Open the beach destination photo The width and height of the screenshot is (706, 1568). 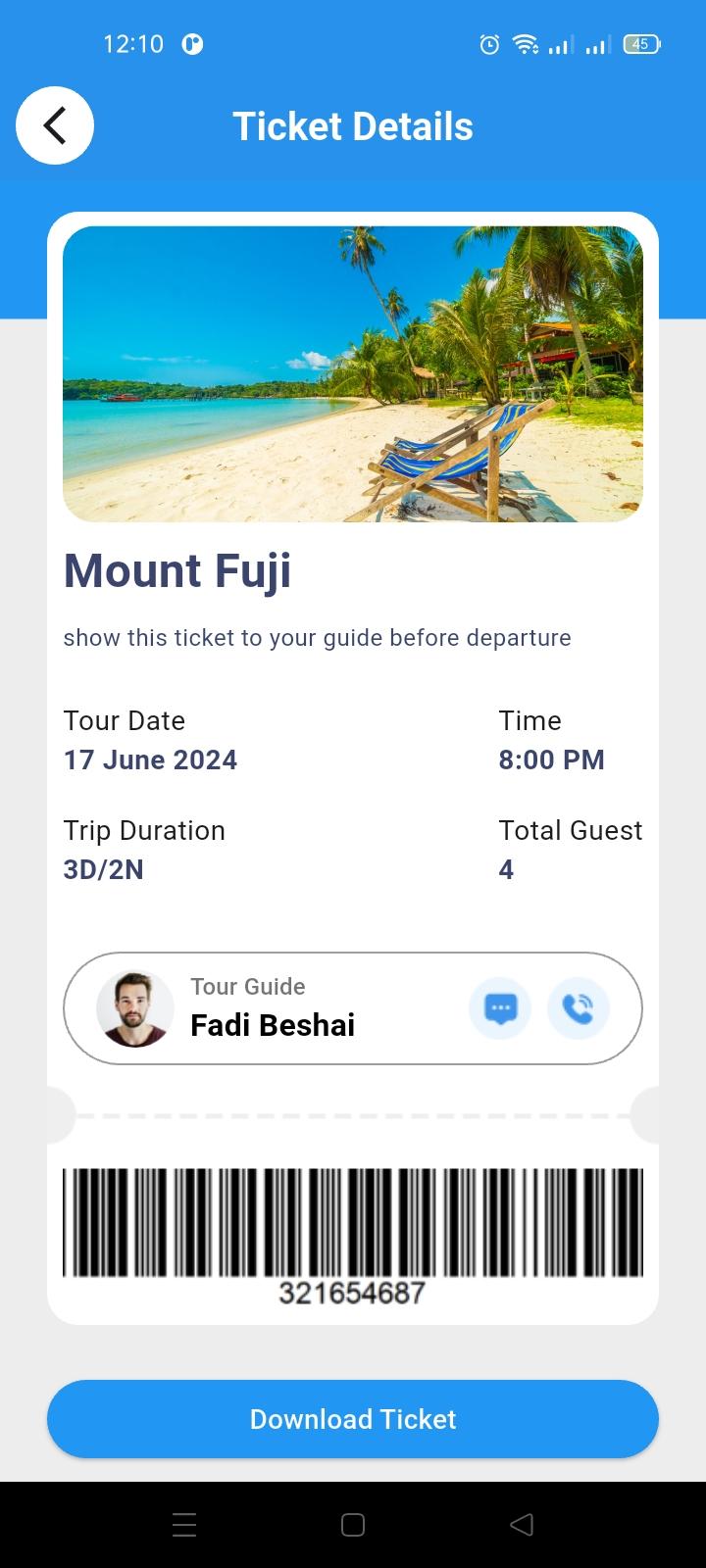pyautogui.click(x=353, y=373)
